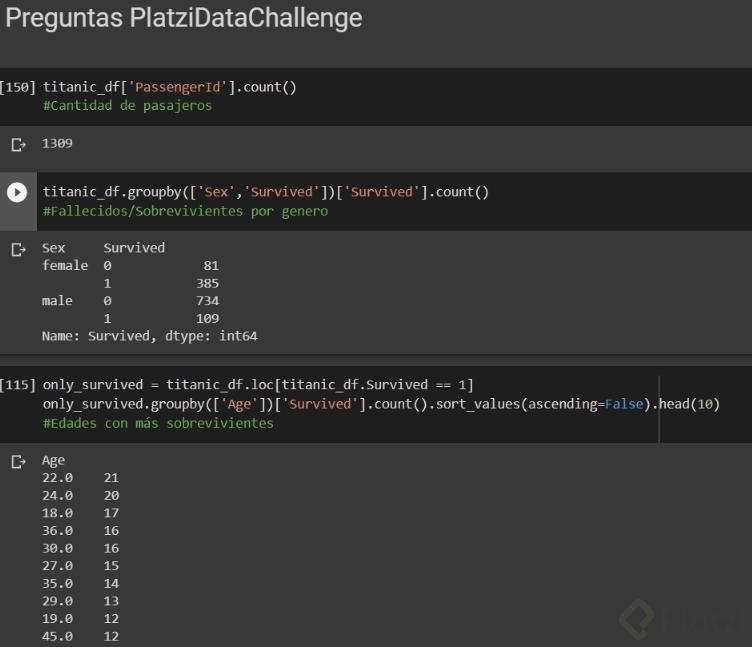Image resolution: width=752 pixels, height=647 pixels.
Task: Click the age row 18.0
Action: point(57,513)
